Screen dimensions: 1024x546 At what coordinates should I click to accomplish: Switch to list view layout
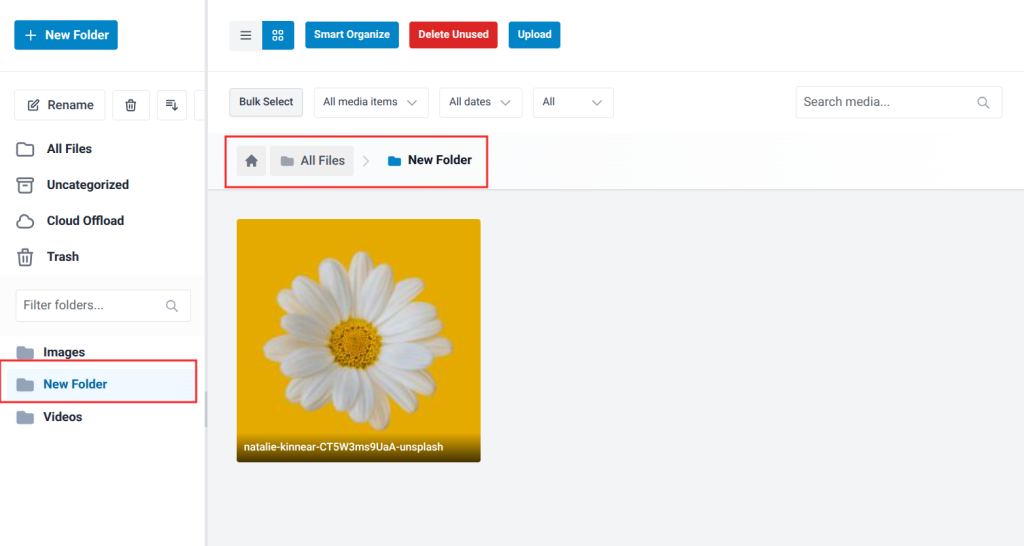click(246, 35)
